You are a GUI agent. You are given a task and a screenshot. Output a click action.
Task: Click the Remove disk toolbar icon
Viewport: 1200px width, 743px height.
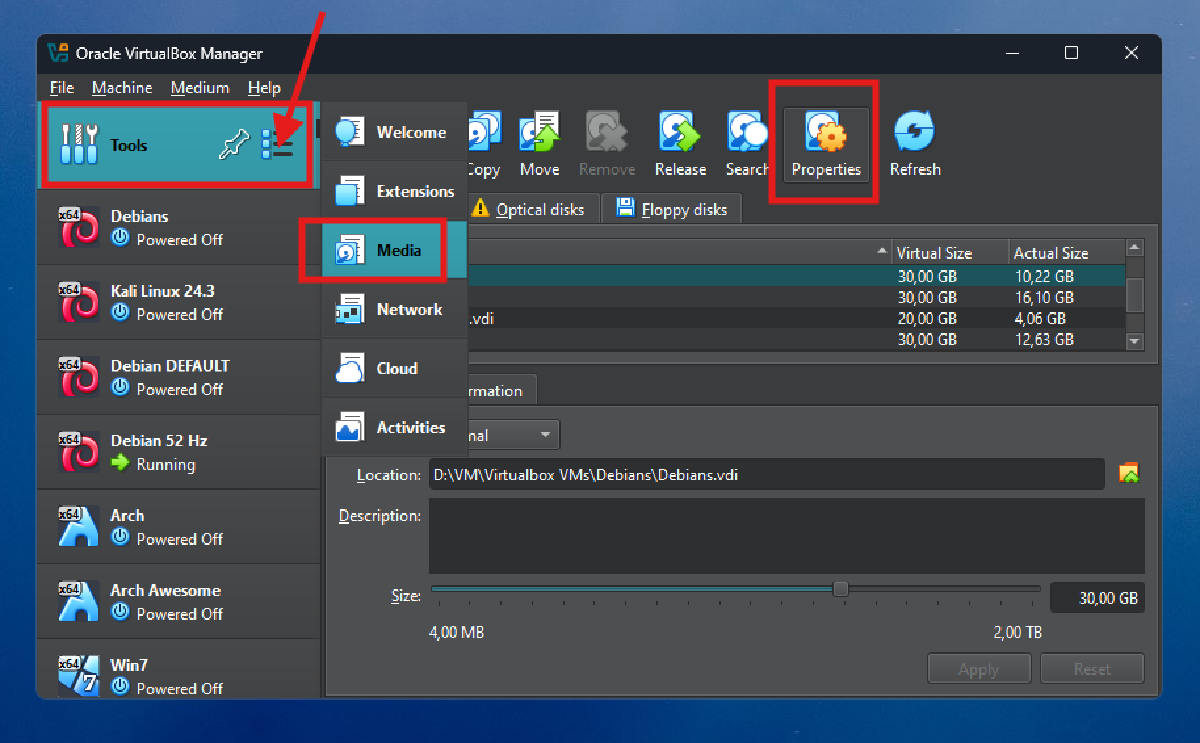pos(607,145)
